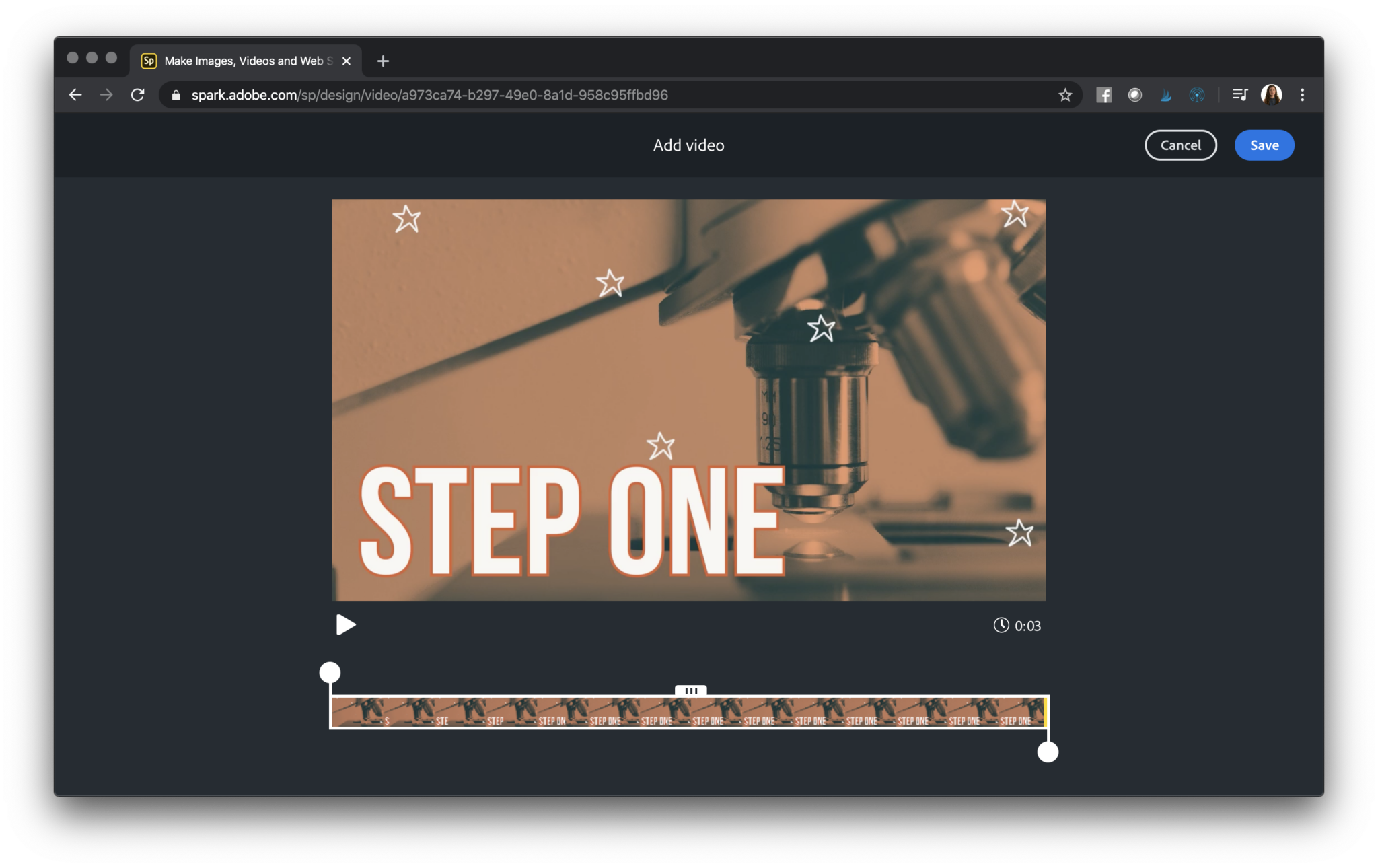Open the Chrome profile avatar

point(1271,95)
